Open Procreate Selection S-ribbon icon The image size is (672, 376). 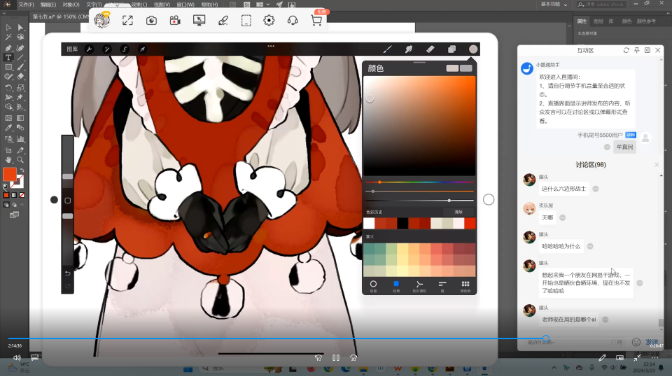coord(125,49)
